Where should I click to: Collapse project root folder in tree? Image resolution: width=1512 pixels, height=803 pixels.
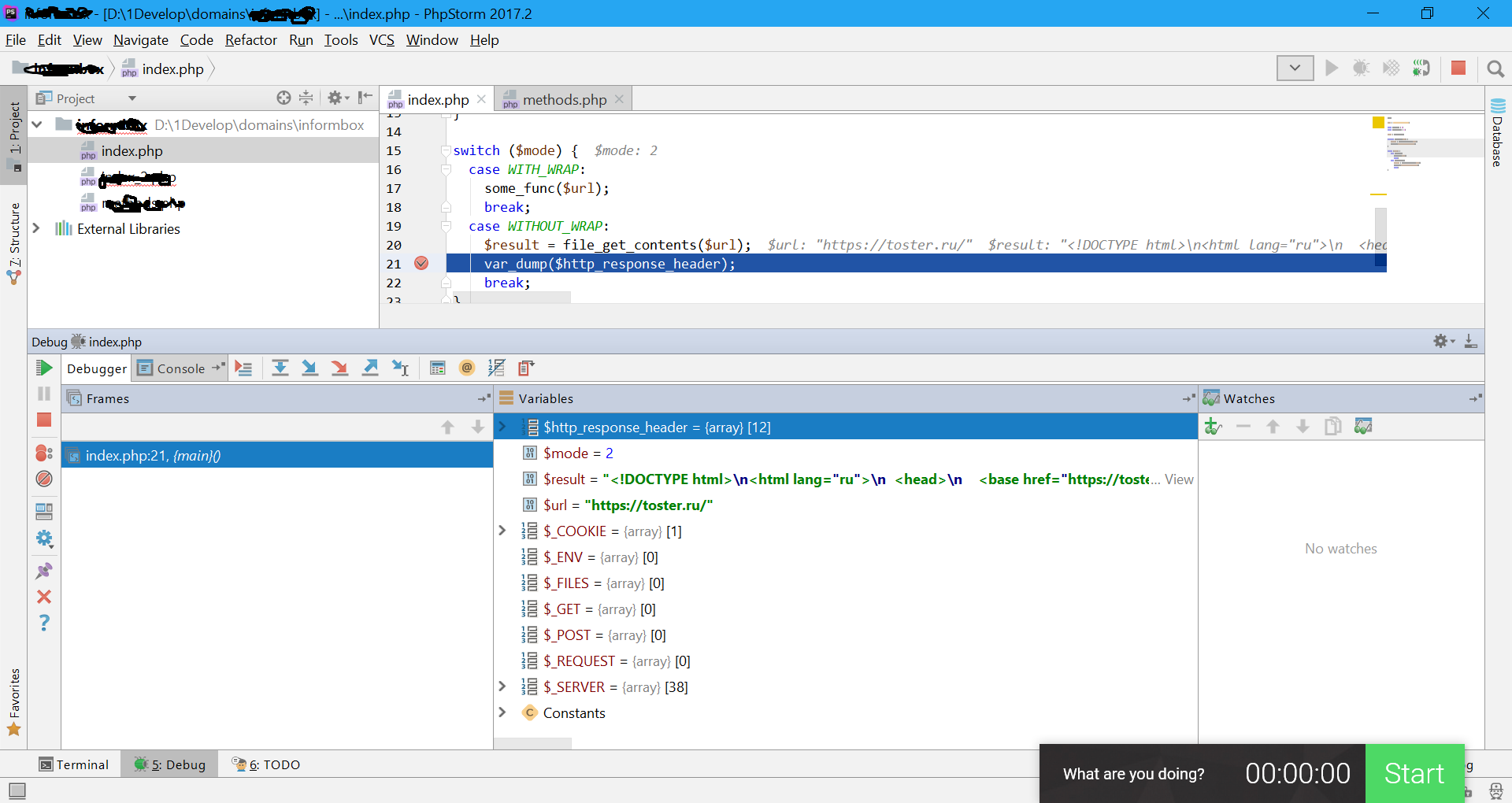(x=36, y=124)
